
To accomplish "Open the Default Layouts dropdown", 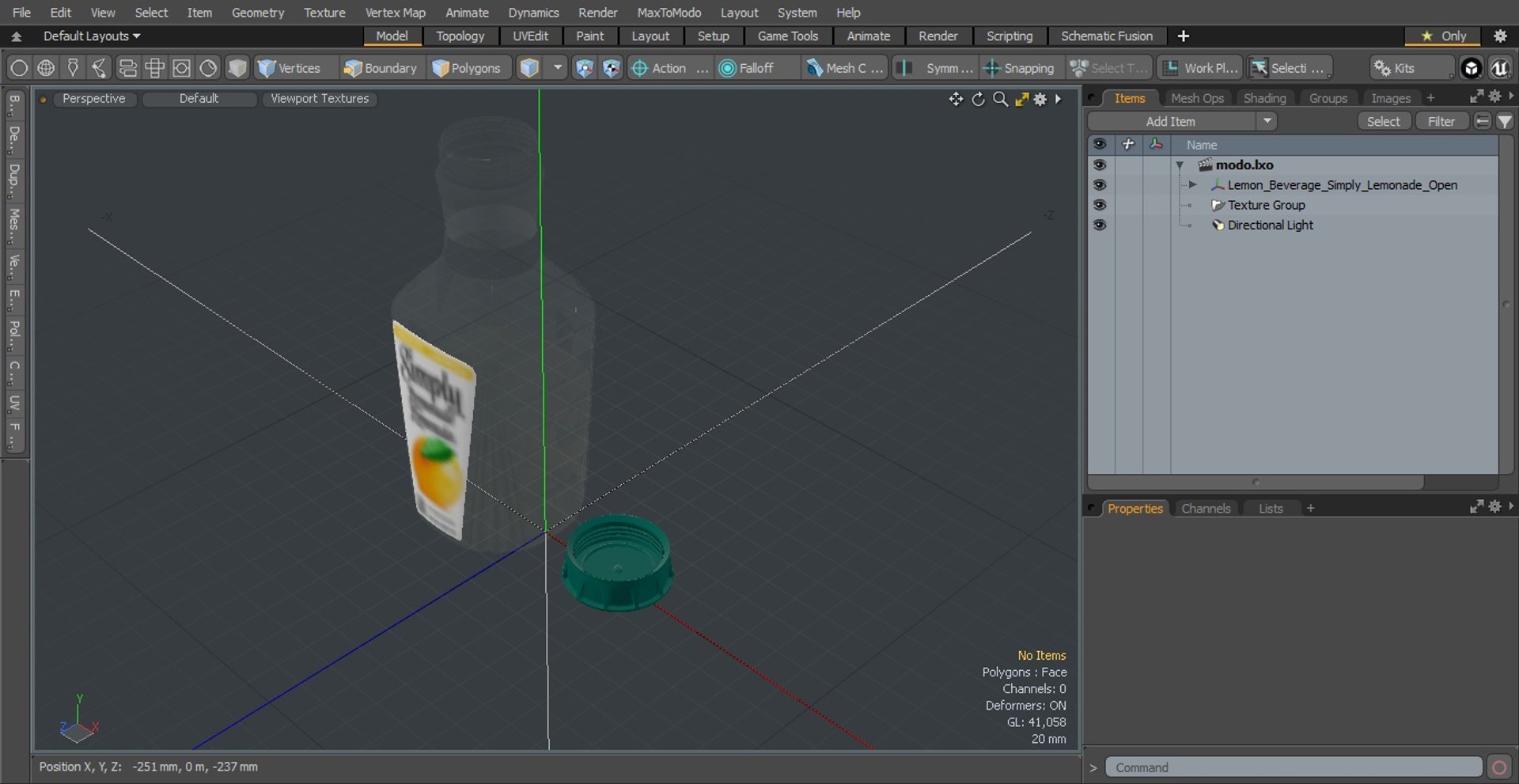I will click(92, 36).
